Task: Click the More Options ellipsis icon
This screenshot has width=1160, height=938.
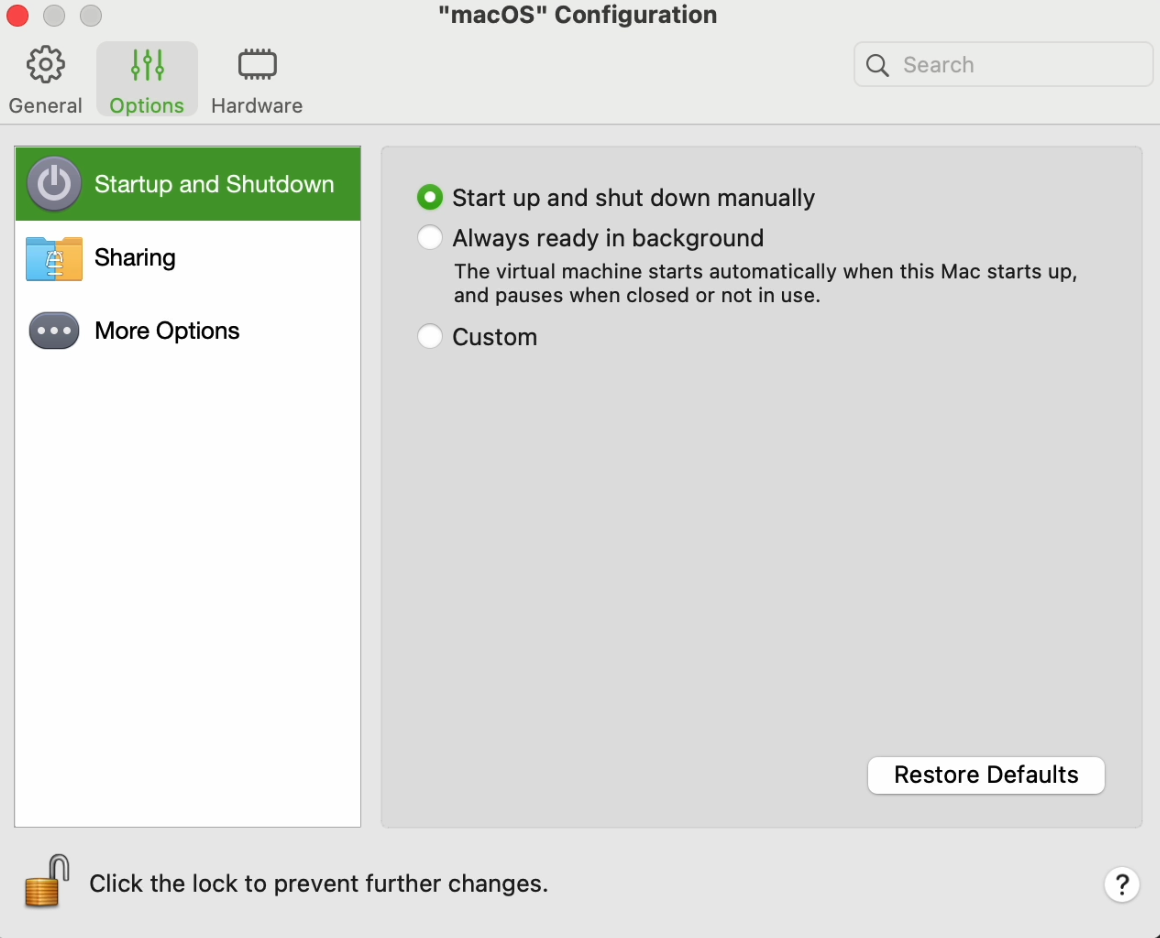Action: (x=54, y=331)
